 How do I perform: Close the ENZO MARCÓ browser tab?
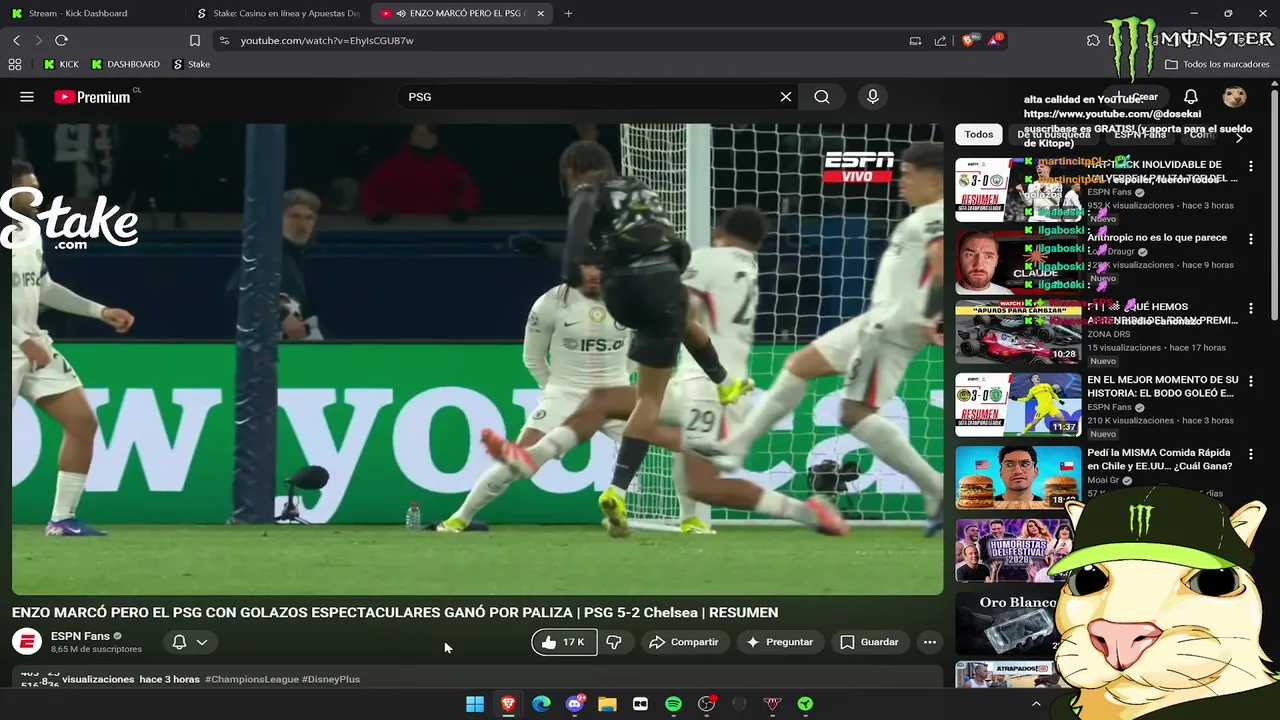541,13
